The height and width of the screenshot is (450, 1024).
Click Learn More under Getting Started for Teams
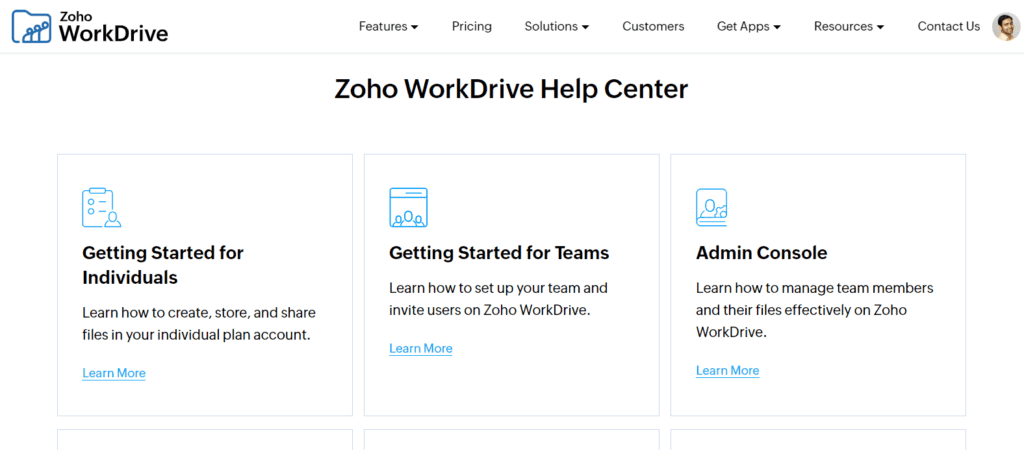[x=421, y=348]
